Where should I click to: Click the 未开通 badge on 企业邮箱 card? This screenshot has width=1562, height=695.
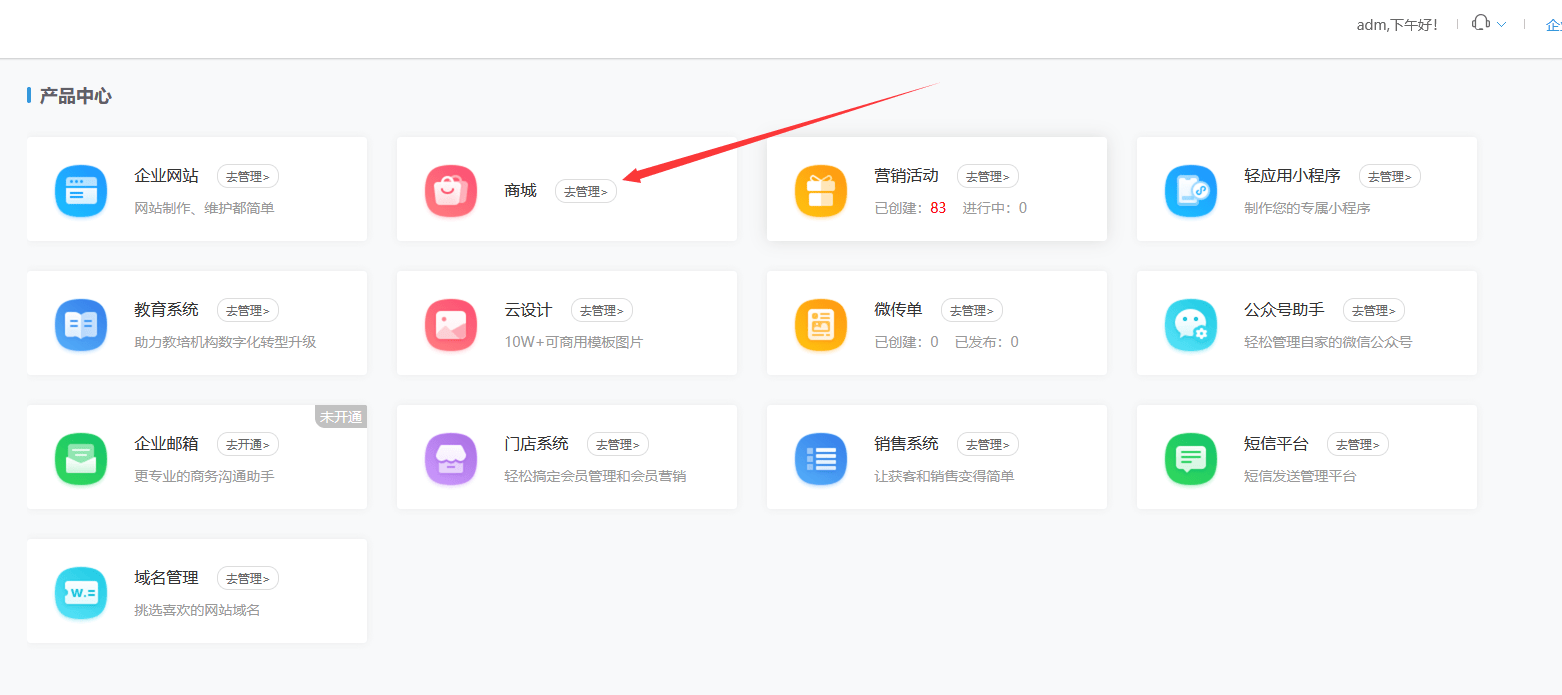click(341, 417)
